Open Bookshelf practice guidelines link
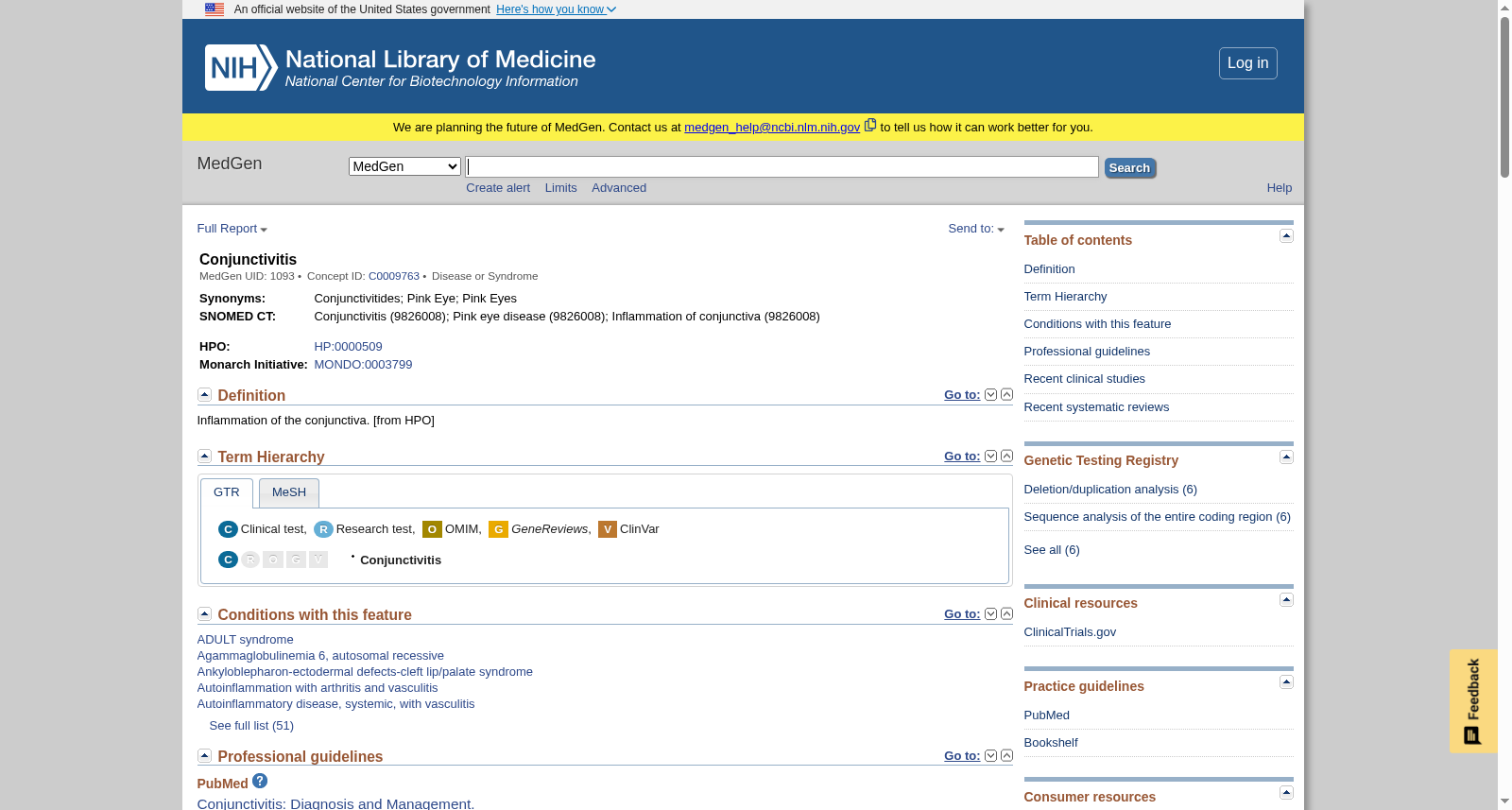Viewport: 1512px width, 810px height. click(x=1051, y=743)
